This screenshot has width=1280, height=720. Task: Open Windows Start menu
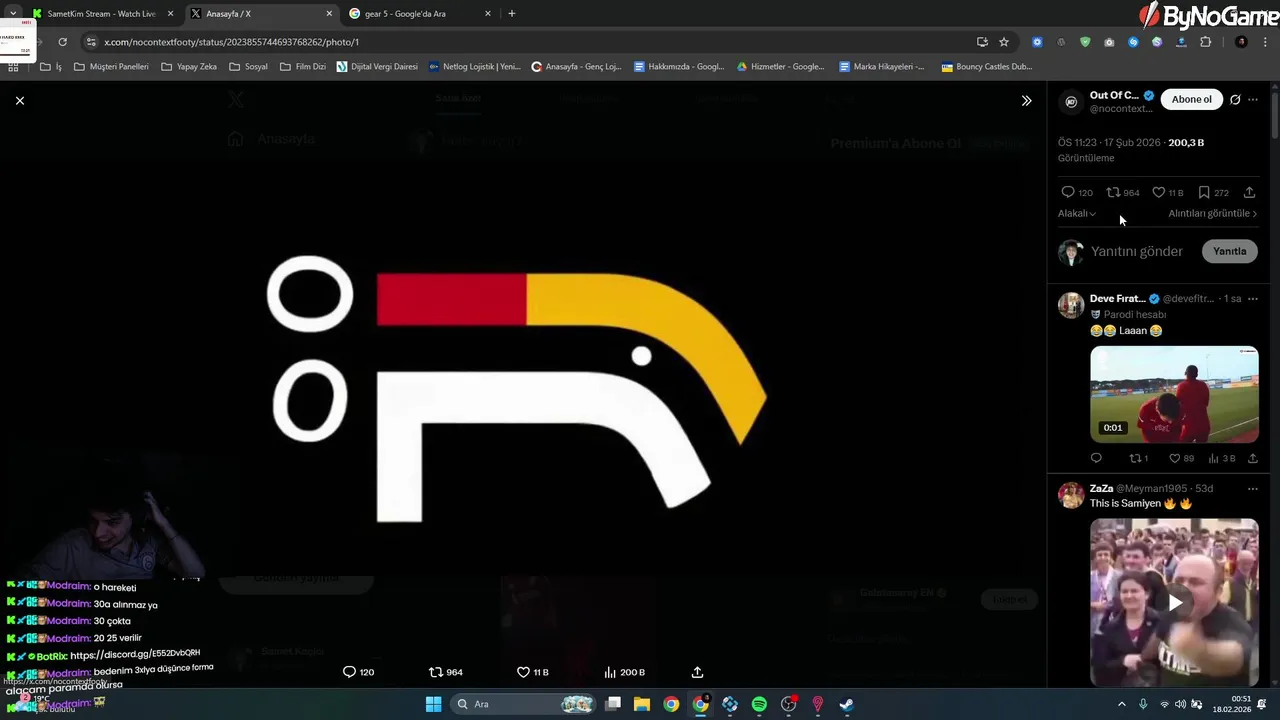click(433, 704)
